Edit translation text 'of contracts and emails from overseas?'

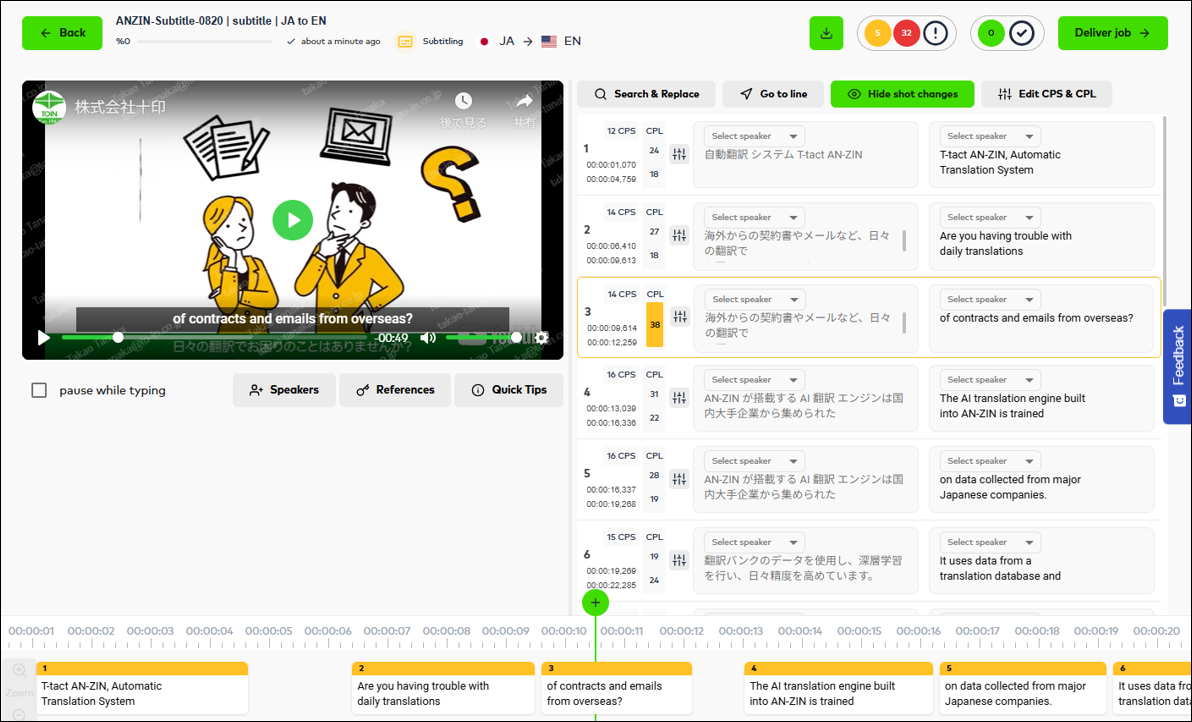click(x=1036, y=319)
